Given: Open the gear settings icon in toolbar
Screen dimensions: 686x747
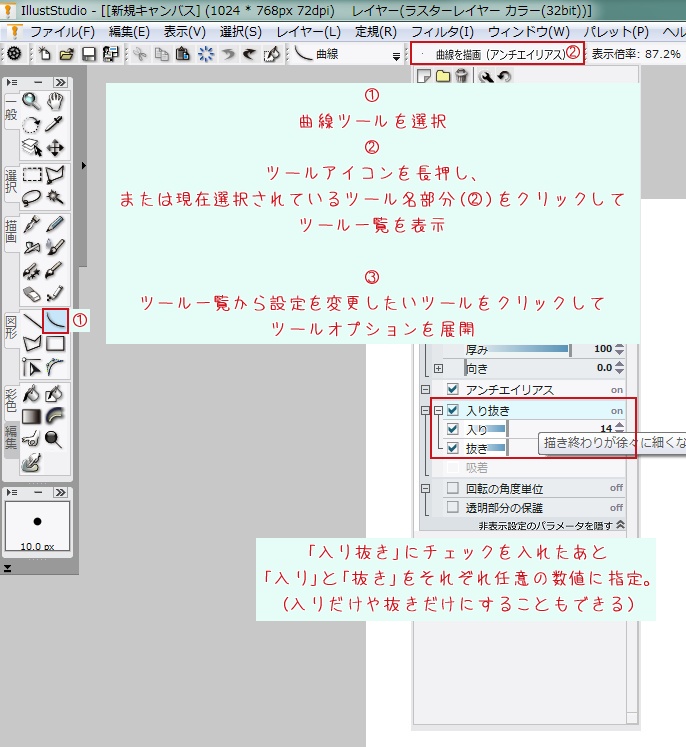Looking at the screenshot, I should coord(14,54).
